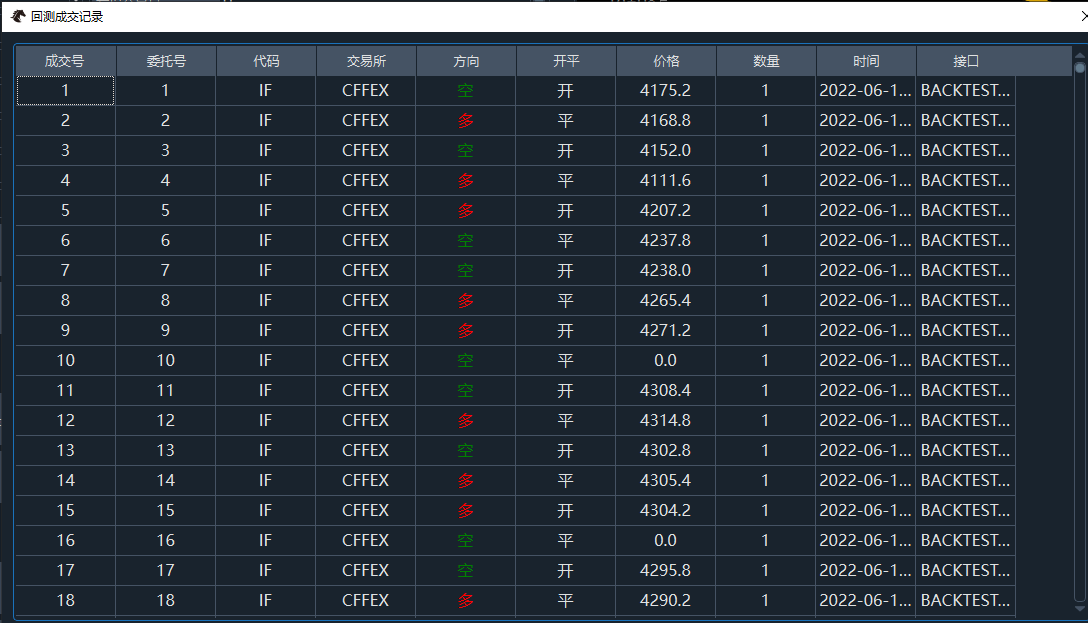Select price cell 4271.2

(665, 330)
